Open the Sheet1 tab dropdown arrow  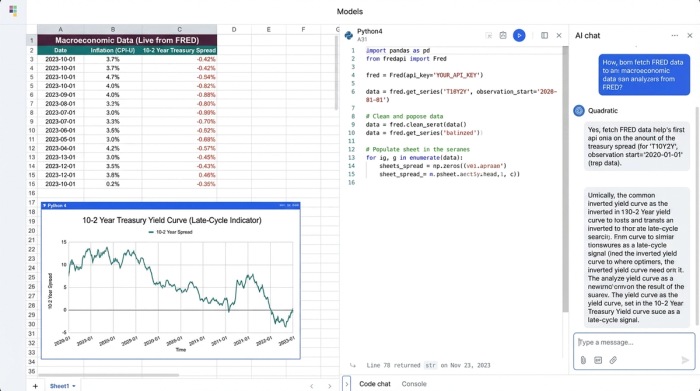[x=74, y=386]
